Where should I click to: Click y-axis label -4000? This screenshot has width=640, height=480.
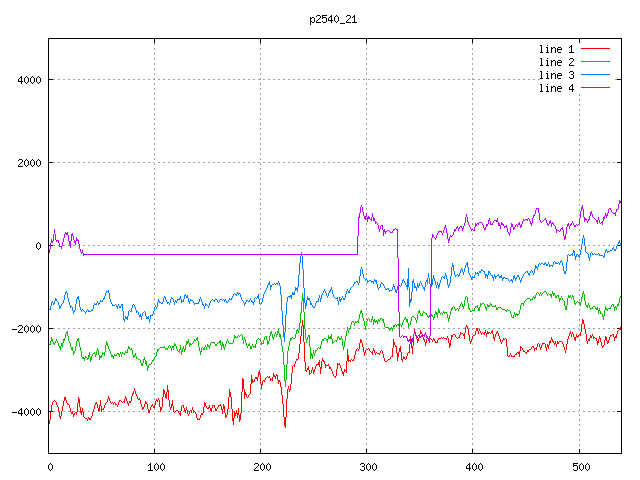(x=27, y=412)
